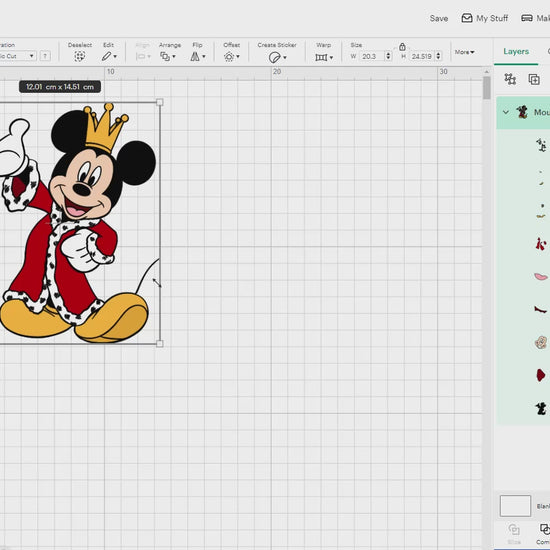Click the bottom-right resize handle of image
The image size is (550, 550).
(x=160, y=344)
